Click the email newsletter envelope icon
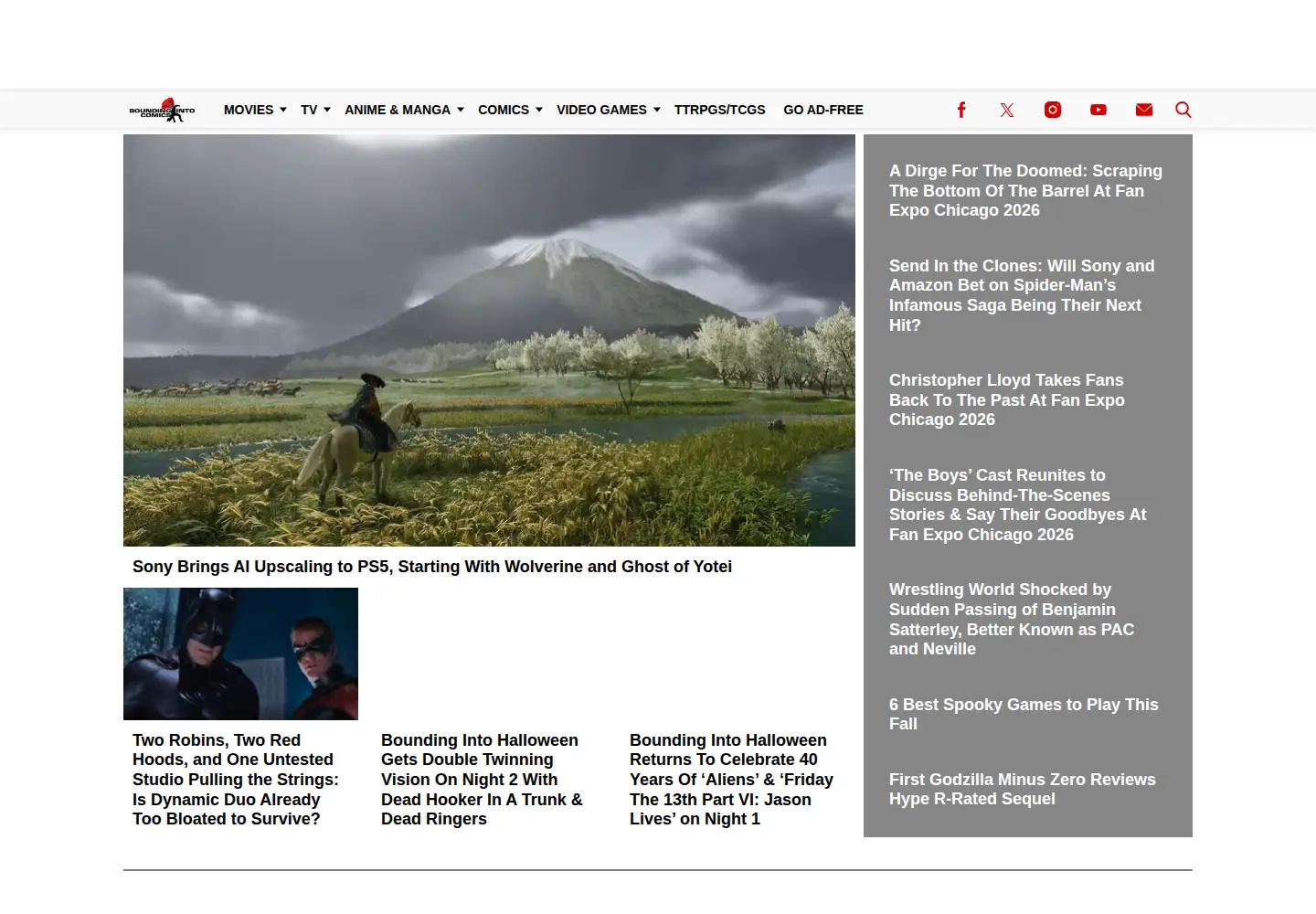Viewport: 1316px width, 914px height. point(1144,110)
